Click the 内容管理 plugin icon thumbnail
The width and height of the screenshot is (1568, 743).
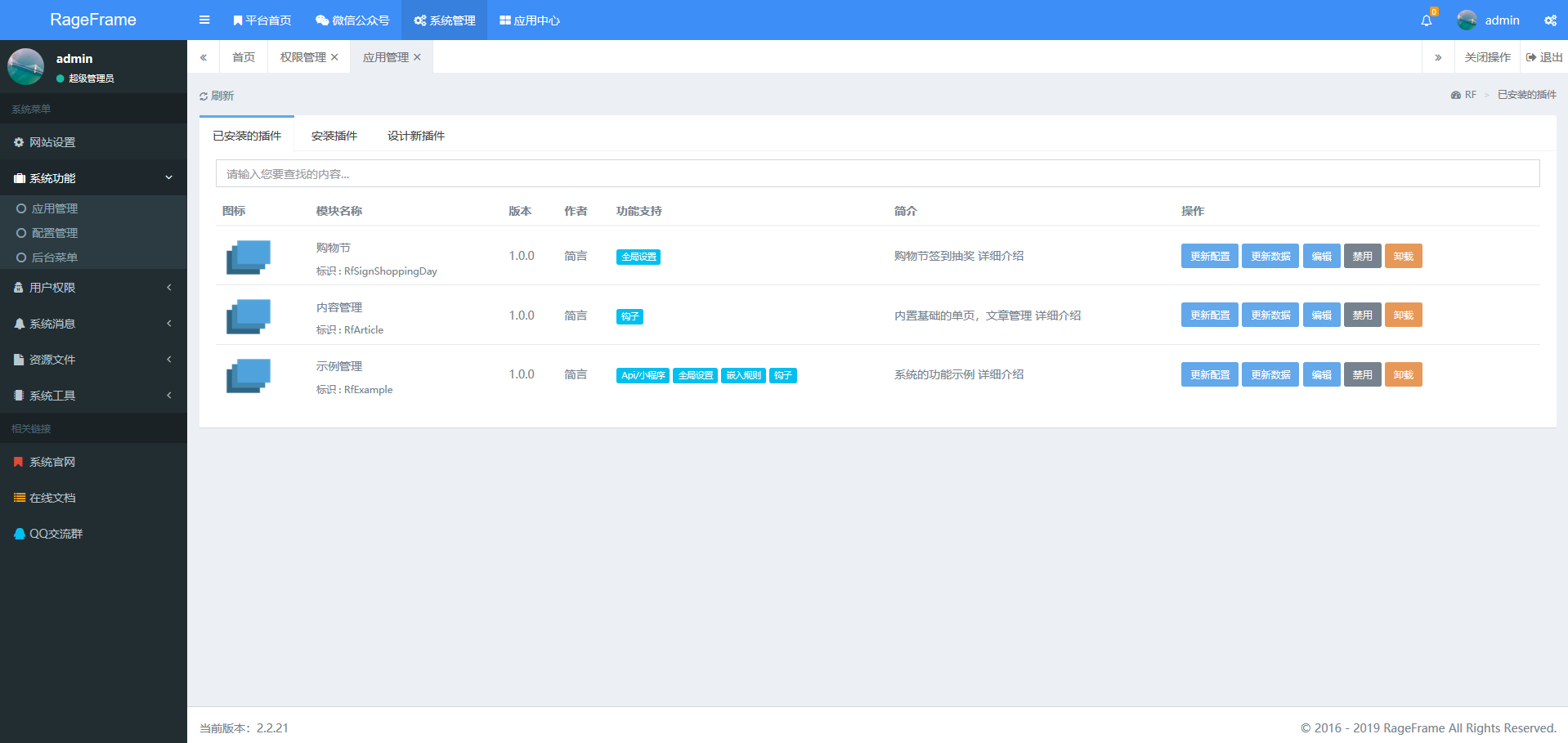(249, 316)
